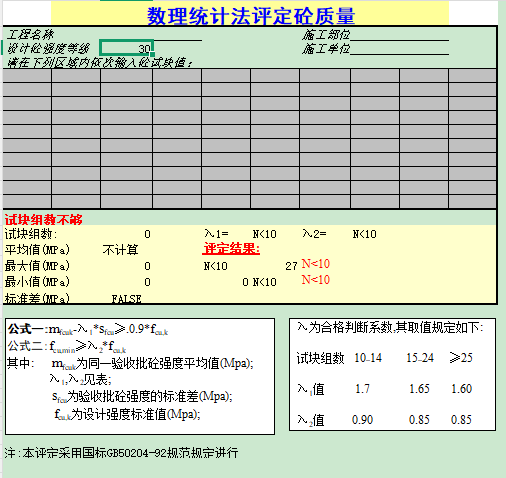Click the 公式一 formula text box
The image size is (506, 478).
tap(140, 376)
